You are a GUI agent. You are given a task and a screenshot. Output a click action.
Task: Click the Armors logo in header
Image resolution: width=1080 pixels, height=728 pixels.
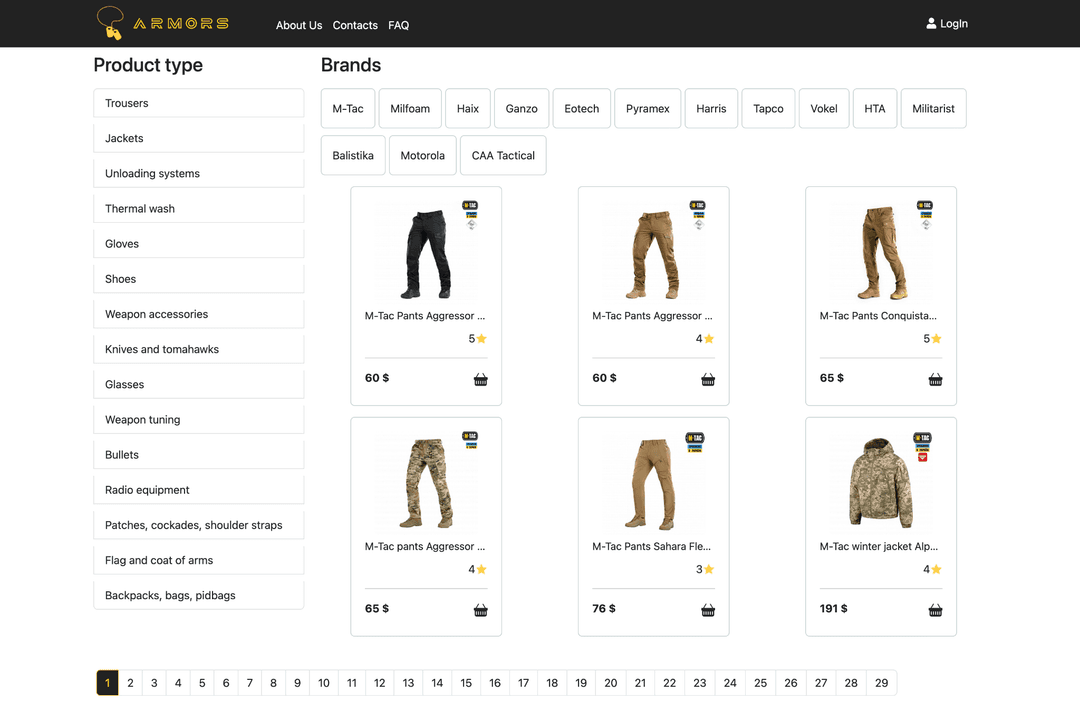[163, 23]
